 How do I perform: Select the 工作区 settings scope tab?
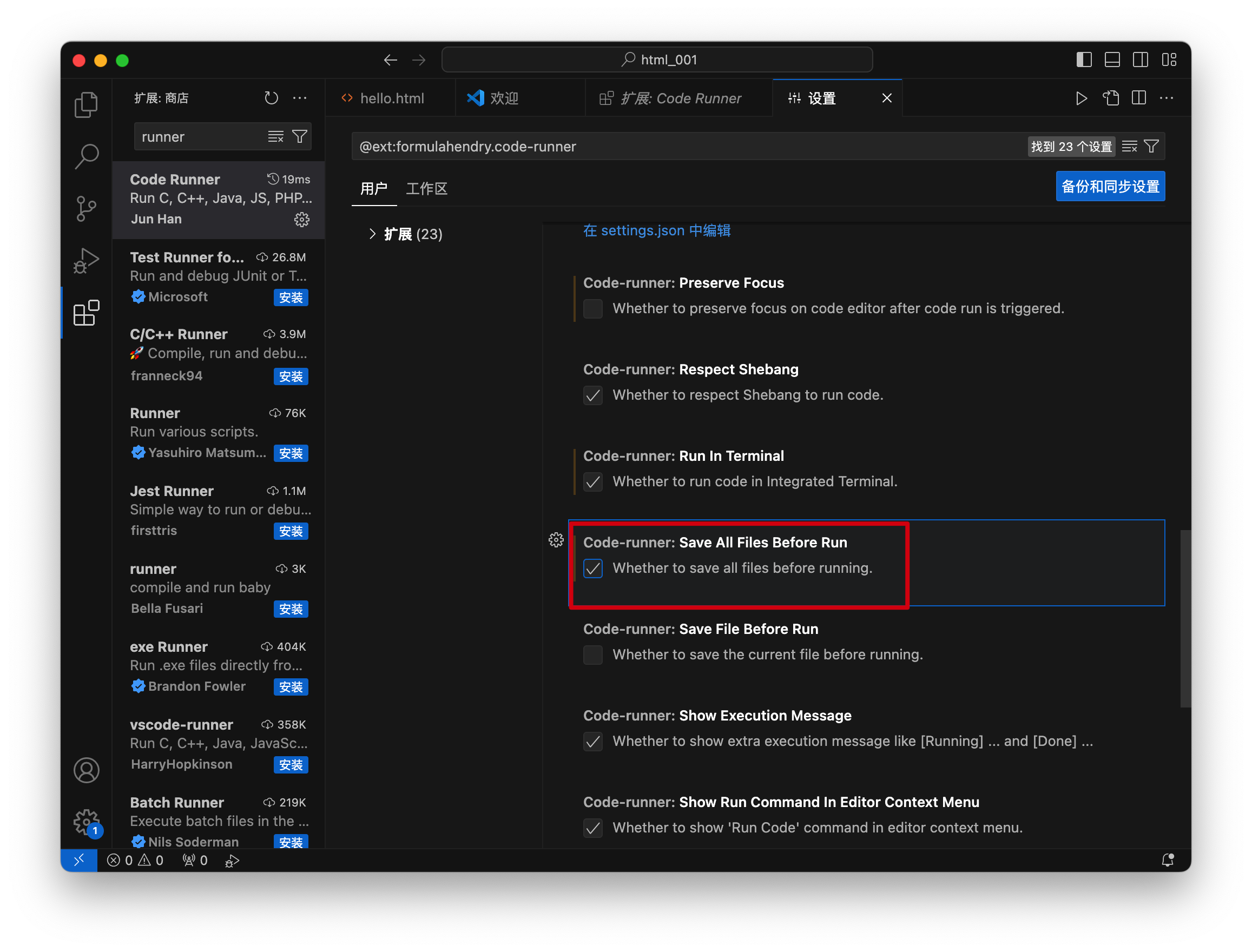pyautogui.click(x=427, y=189)
